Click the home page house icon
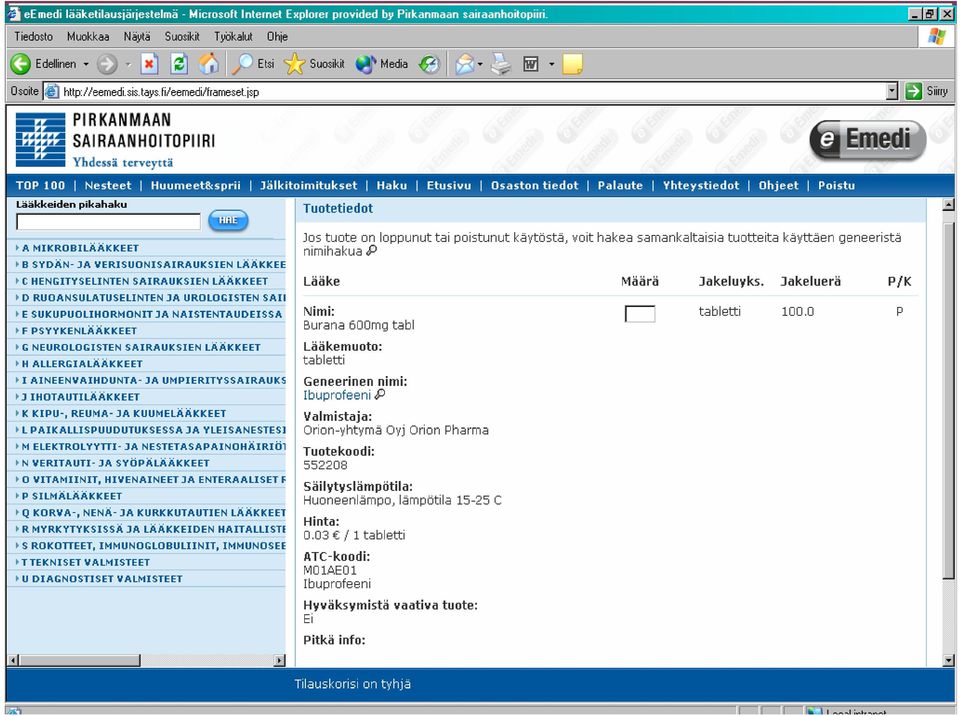The height and width of the screenshot is (716, 960). tap(209, 64)
